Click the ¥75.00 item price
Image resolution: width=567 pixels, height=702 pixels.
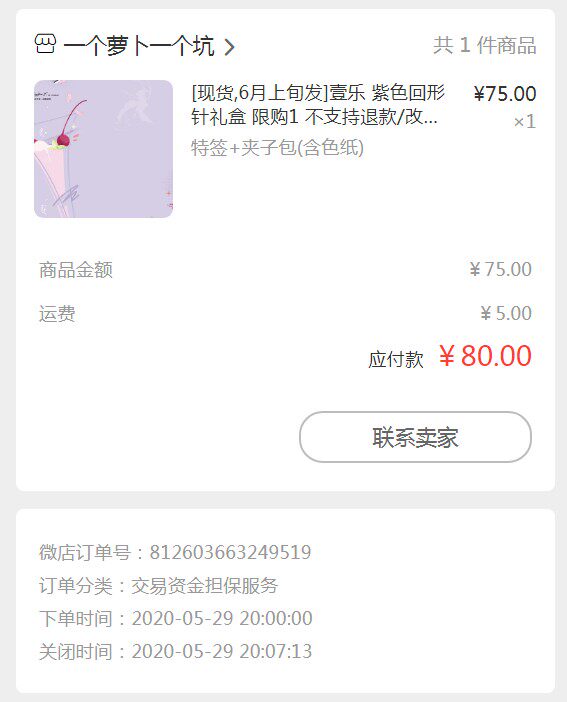505,94
